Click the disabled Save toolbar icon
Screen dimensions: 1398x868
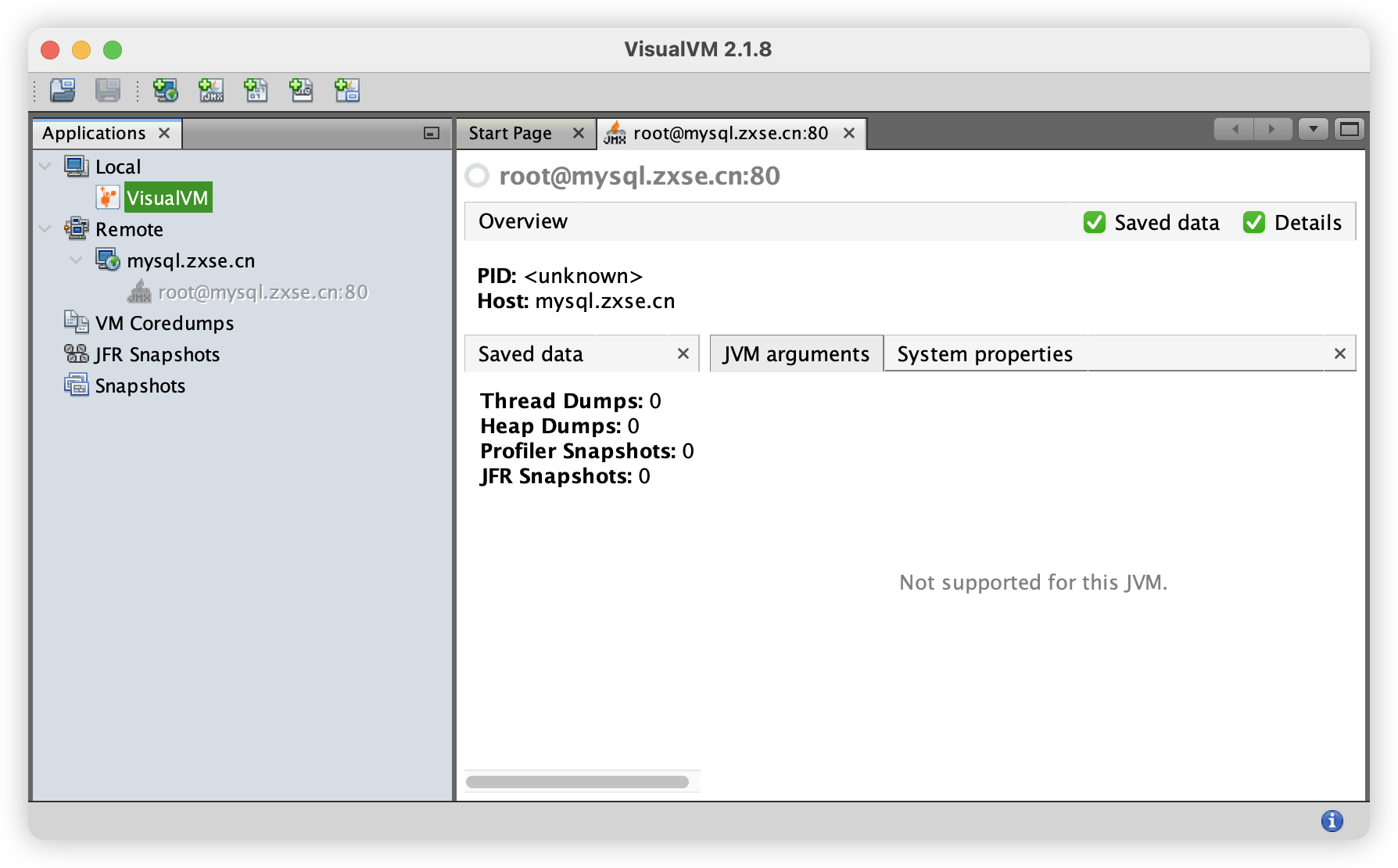(108, 91)
